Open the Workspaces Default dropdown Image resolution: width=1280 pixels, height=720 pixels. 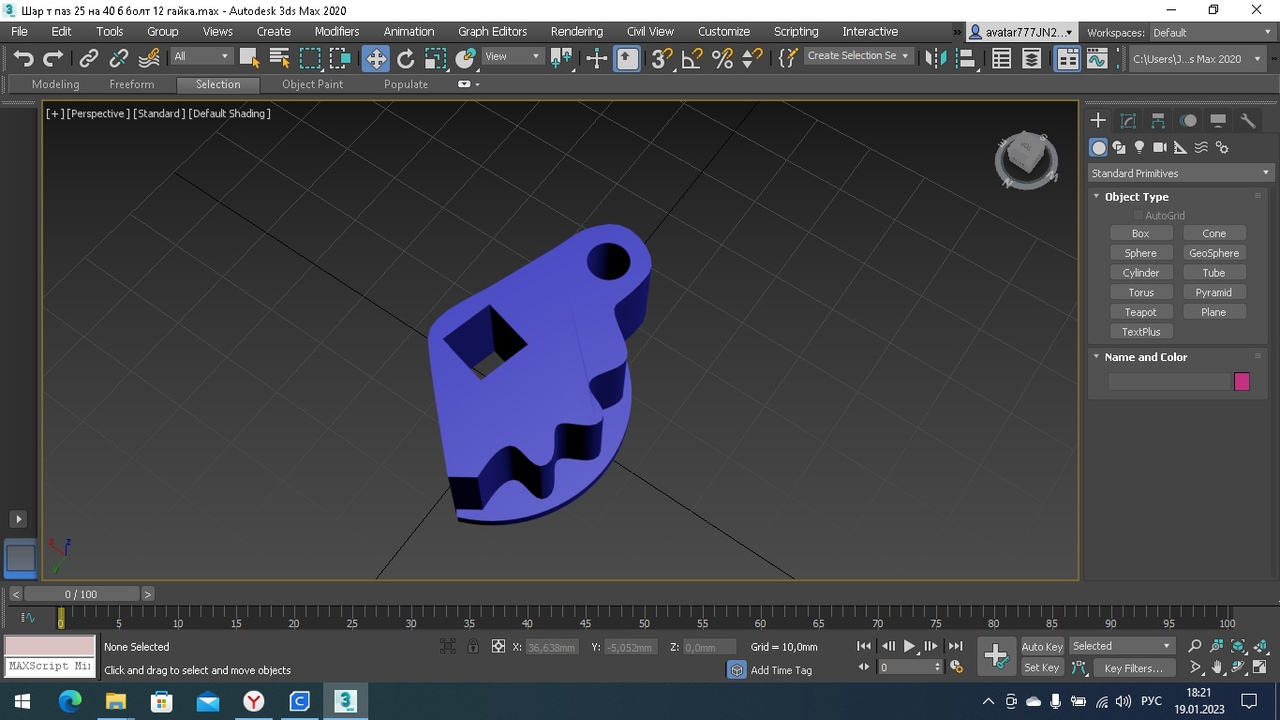1211,32
